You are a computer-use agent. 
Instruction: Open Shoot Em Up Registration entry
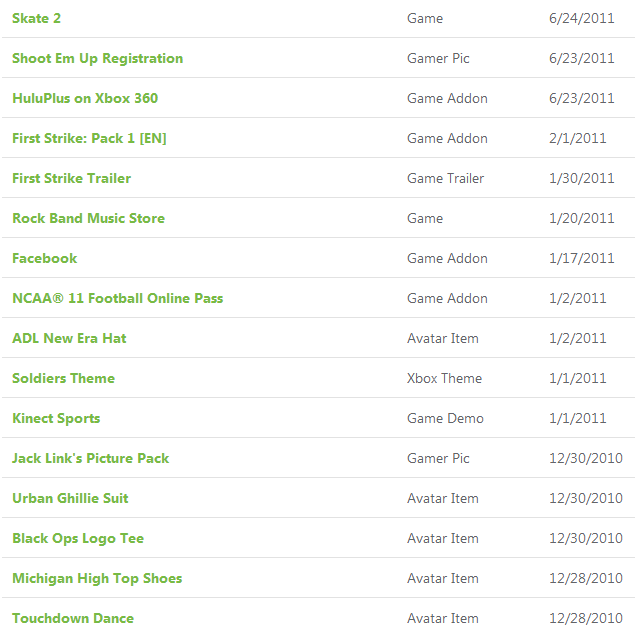pos(98,58)
